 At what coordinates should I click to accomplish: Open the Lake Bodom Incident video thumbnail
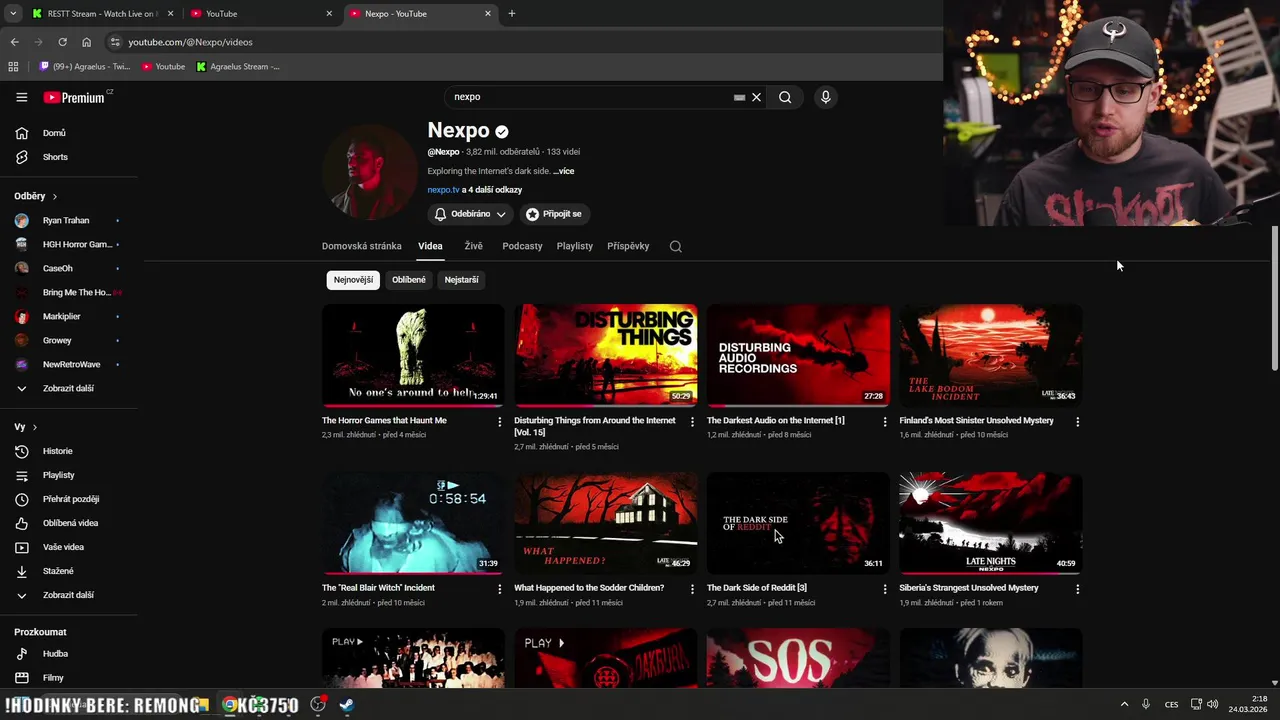(x=990, y=355)
